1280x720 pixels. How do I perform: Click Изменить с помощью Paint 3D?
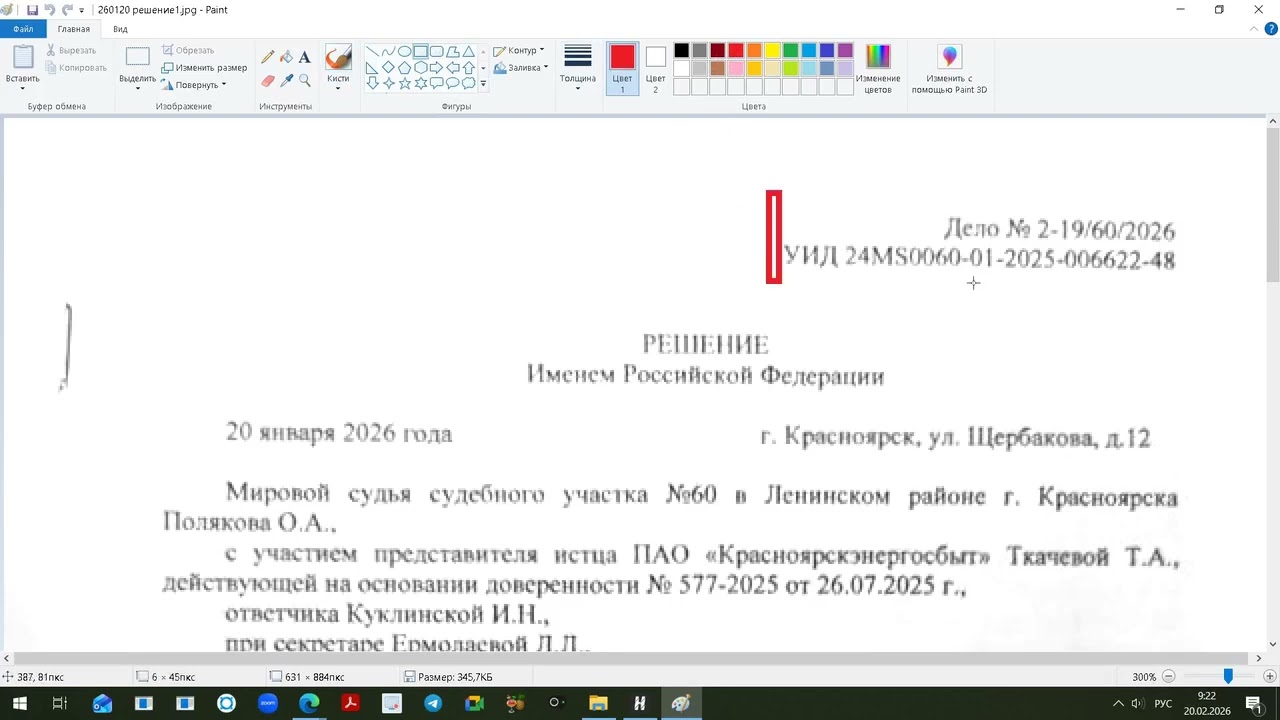[x=949, y=68]
